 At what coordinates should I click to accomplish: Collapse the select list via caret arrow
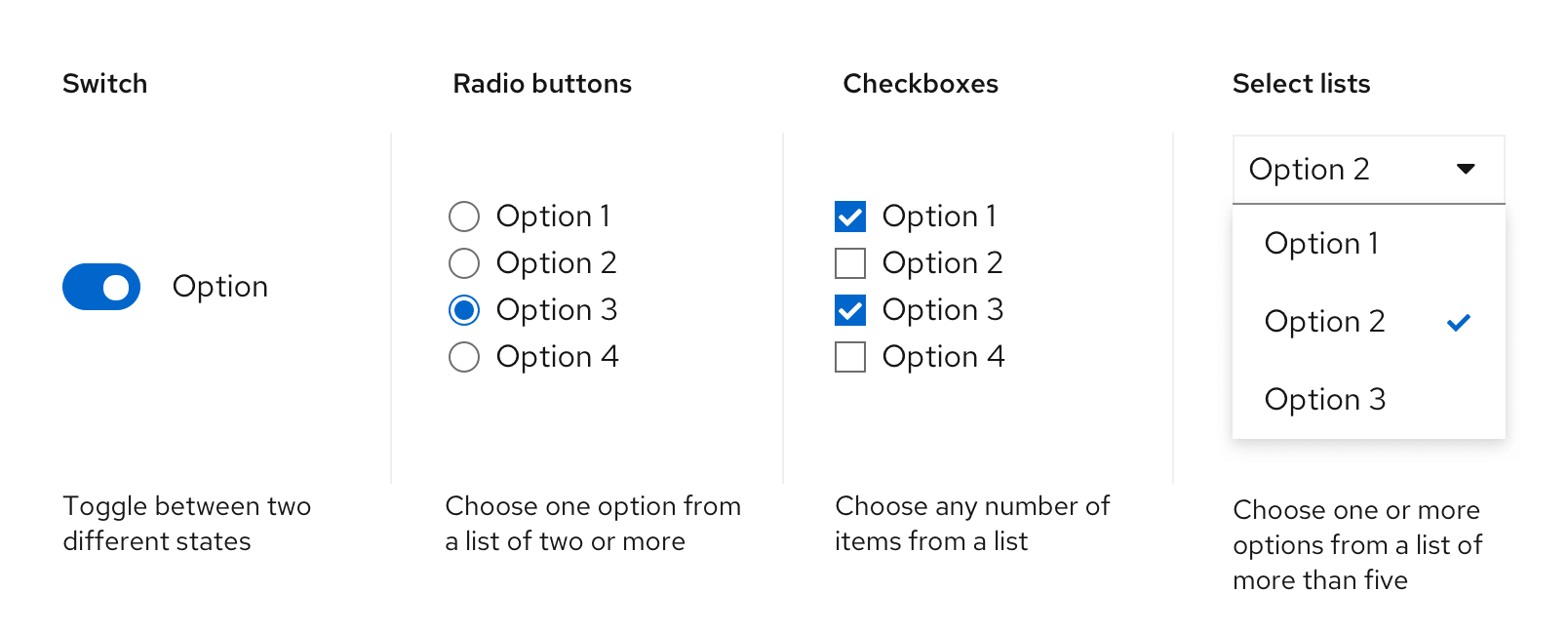[x=1465, y=169]
